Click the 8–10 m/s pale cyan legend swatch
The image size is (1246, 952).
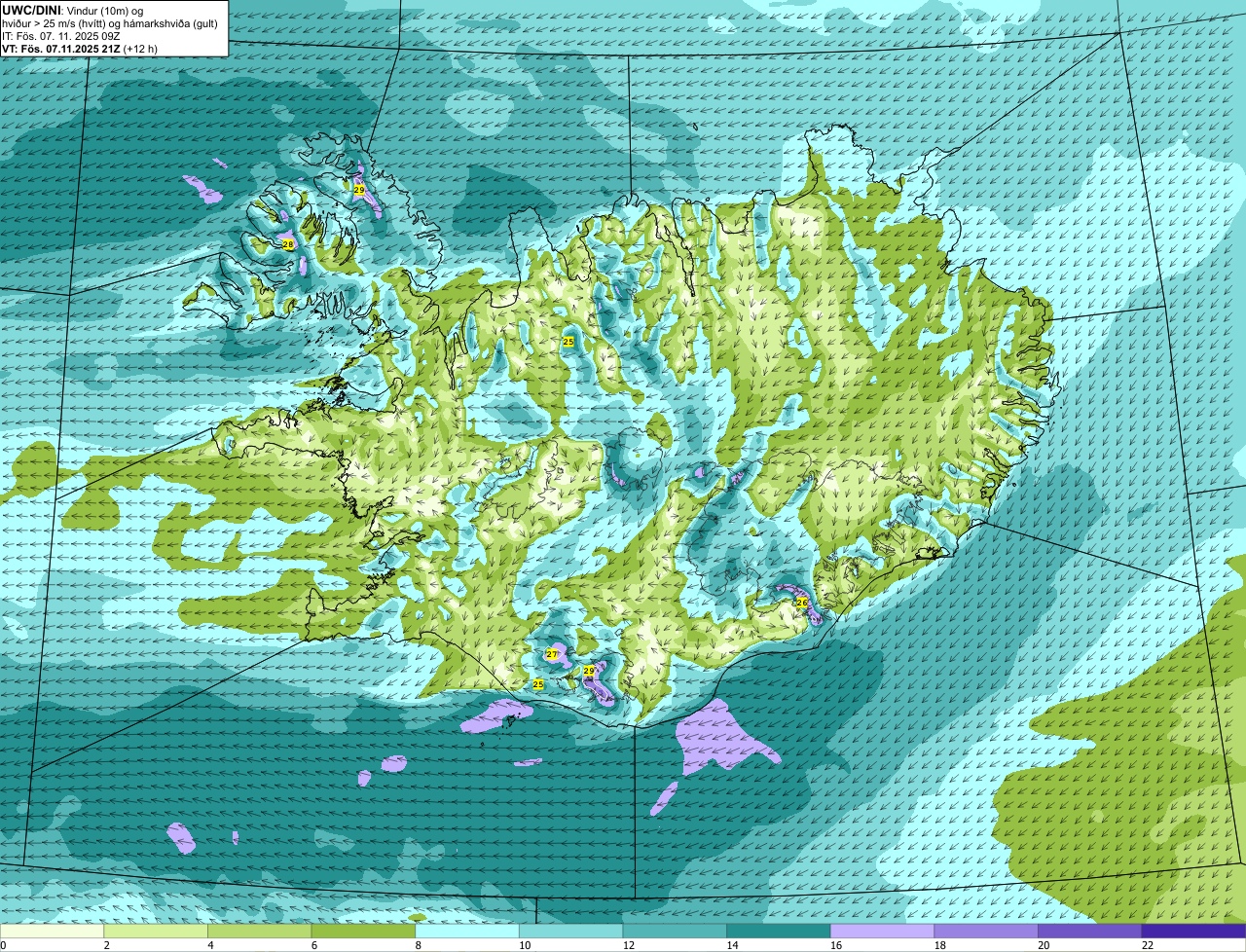(469, 932)
